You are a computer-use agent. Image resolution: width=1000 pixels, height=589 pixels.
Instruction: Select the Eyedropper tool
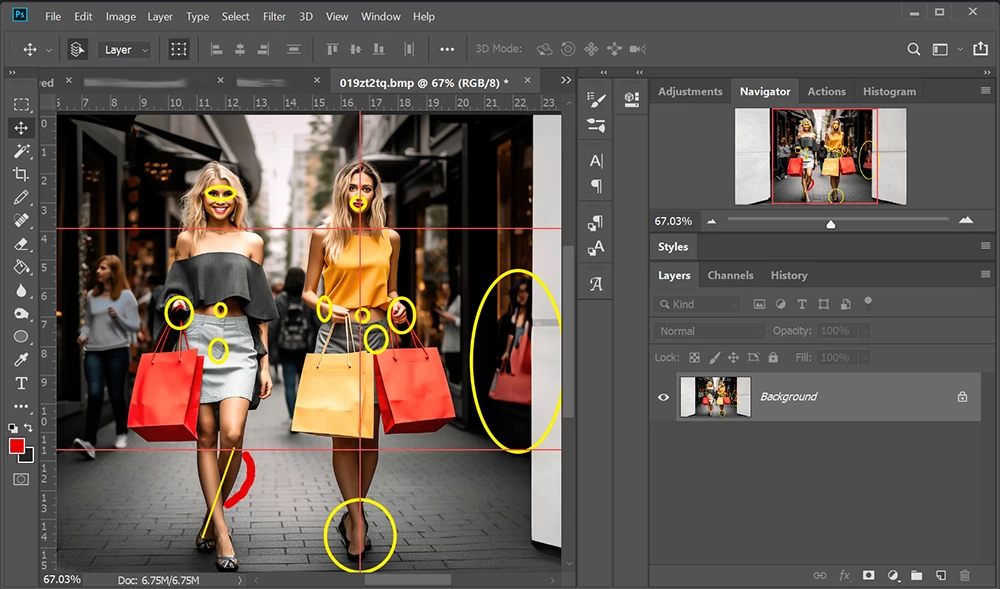[21, 360]
